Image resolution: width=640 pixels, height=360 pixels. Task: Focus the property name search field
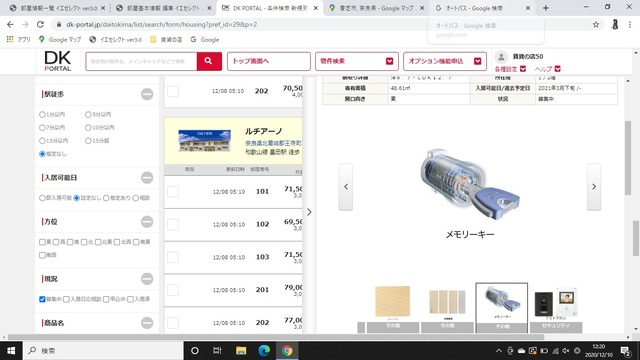click(141, 61)
